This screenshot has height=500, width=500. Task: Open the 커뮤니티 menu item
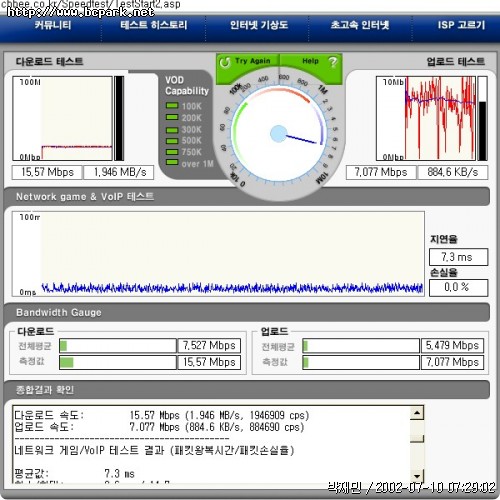53,25
